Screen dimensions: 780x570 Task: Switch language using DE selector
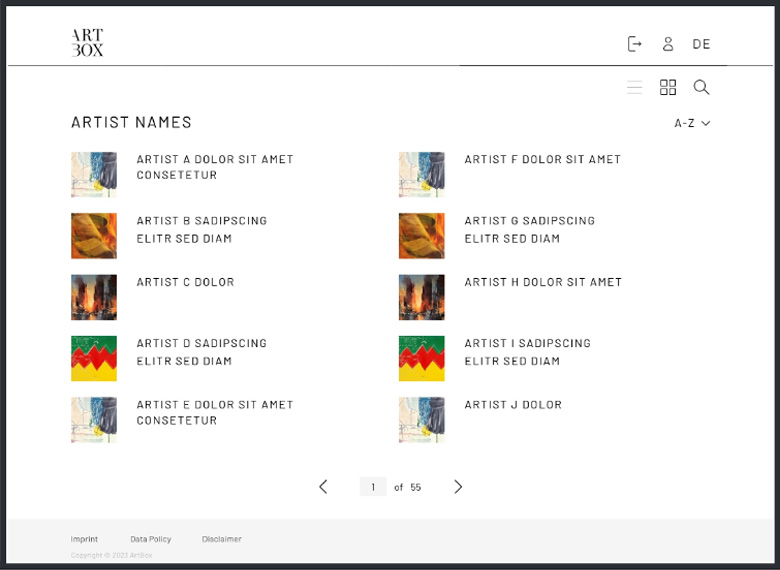(701, 44)
